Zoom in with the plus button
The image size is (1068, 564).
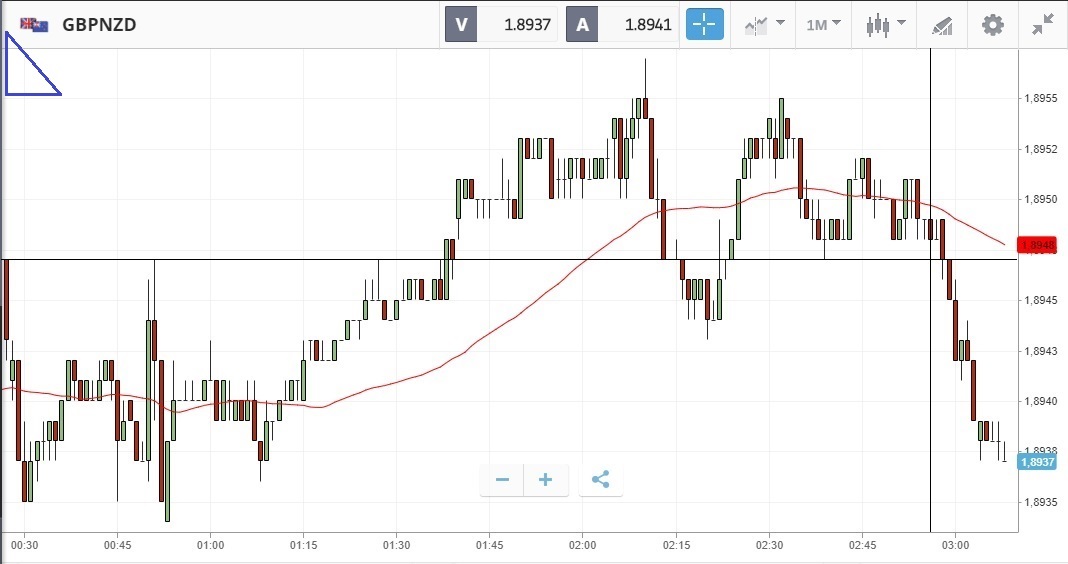click(546, 480)
